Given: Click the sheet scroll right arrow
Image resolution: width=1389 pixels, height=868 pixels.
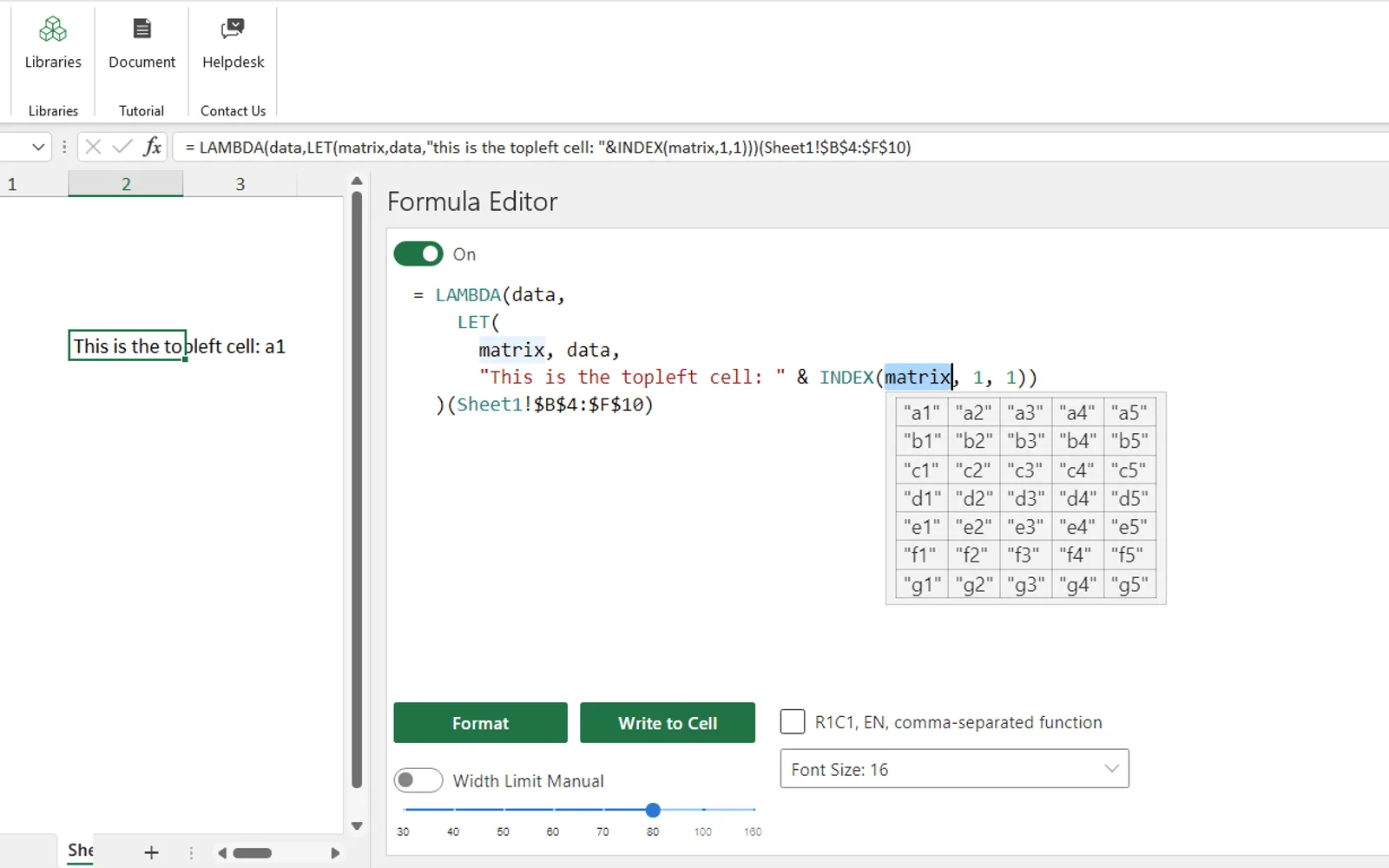Looking at the screenshot, I should tap(335, 853).
